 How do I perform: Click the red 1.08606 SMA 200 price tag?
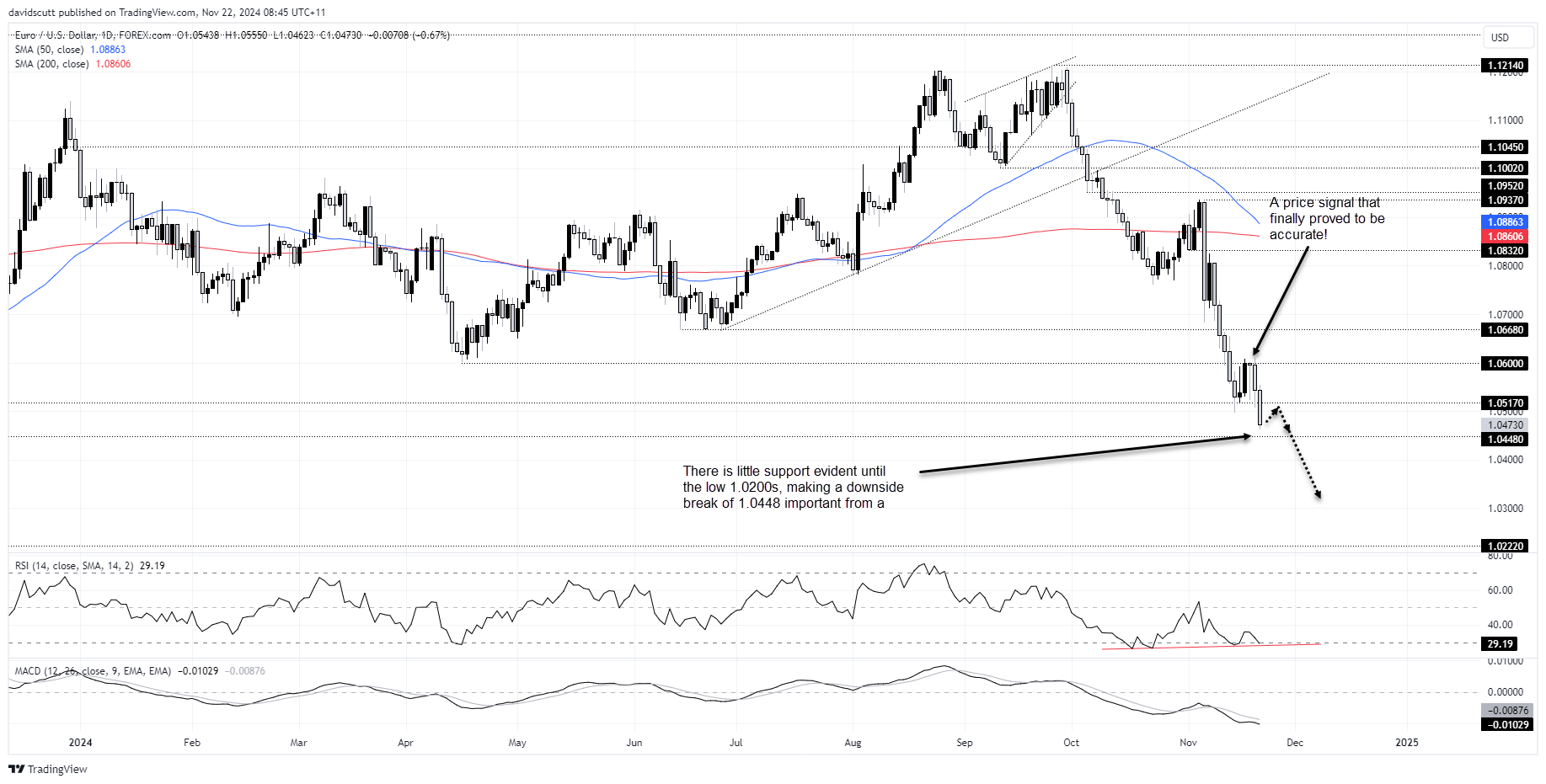coord(1506,237)
